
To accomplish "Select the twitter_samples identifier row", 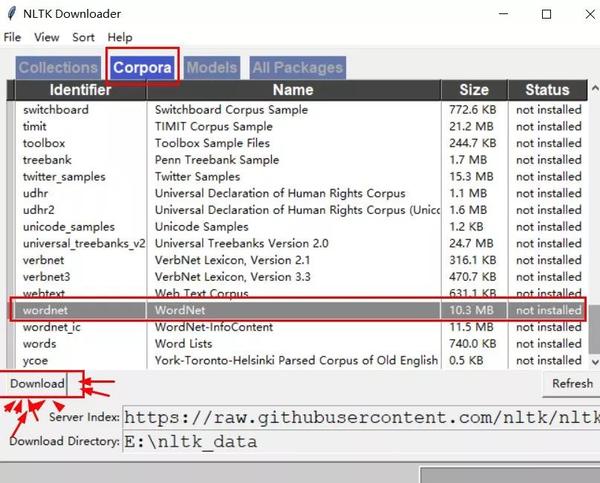I will click(64, 177).
